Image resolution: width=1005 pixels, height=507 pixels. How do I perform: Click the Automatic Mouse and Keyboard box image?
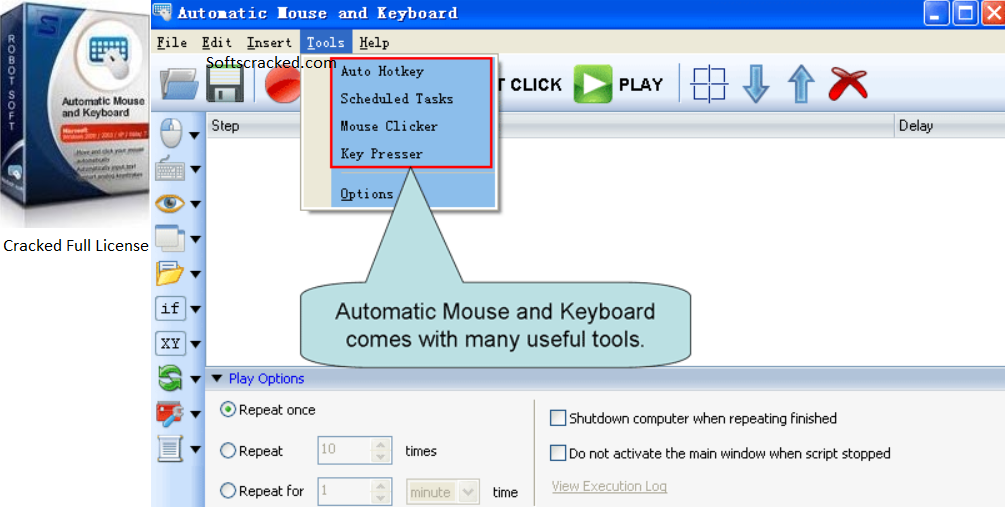coord(75,112)
